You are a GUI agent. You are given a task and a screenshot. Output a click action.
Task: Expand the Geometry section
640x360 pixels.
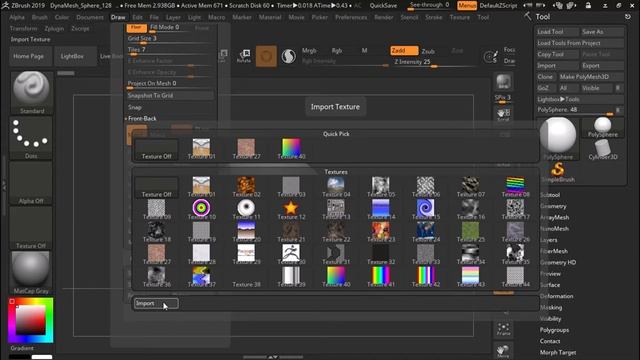(553, 207)
